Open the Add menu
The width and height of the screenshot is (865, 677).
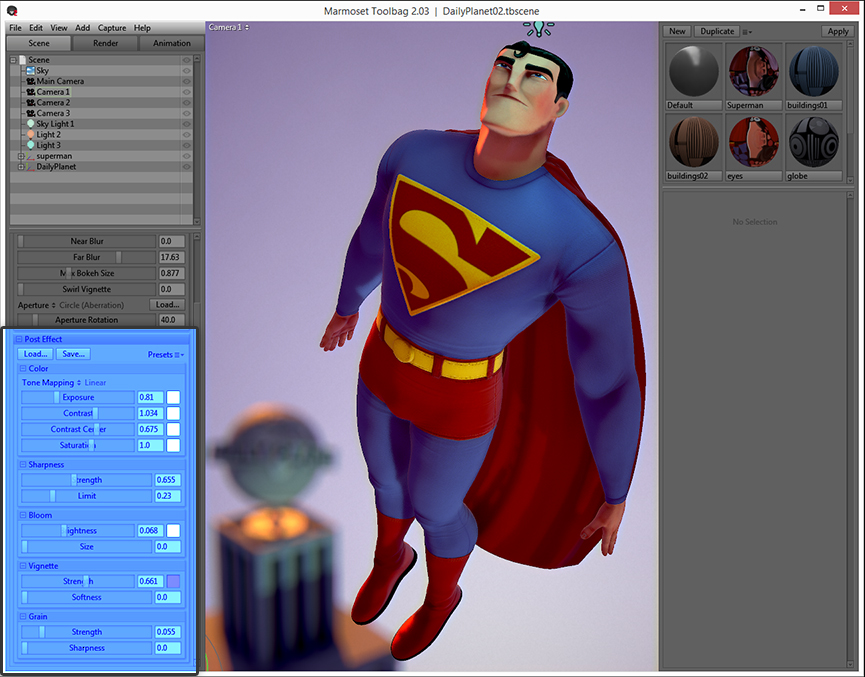click(x=83, y=28)
